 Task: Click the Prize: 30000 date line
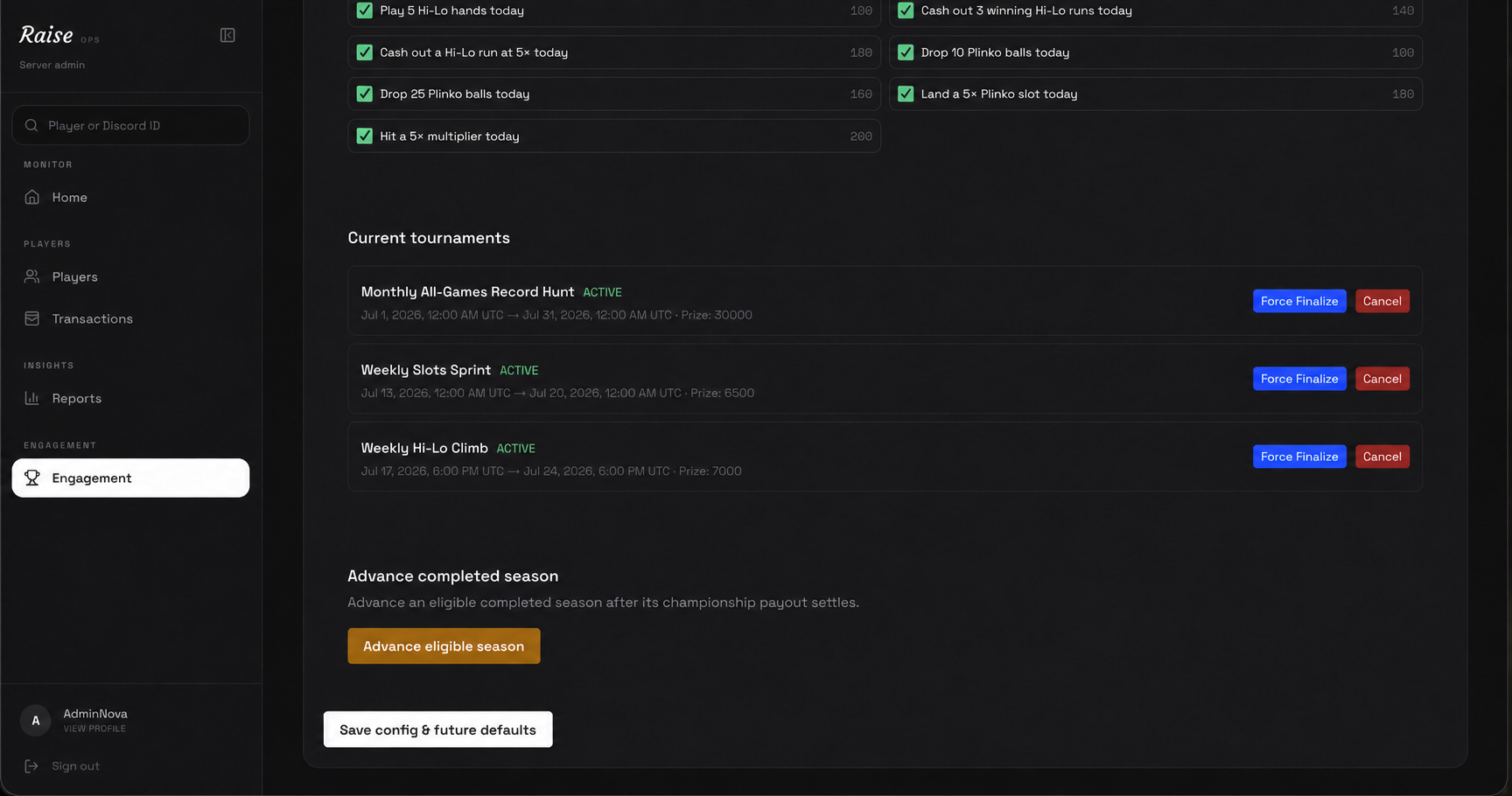tap(556, 315)
